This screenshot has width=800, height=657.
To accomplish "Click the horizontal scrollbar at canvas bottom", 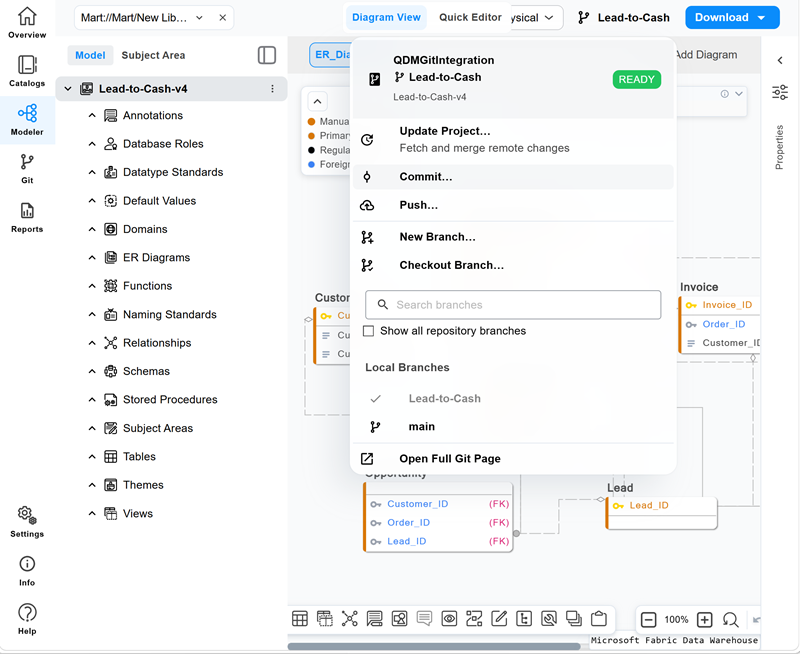I will click(434, 646).
